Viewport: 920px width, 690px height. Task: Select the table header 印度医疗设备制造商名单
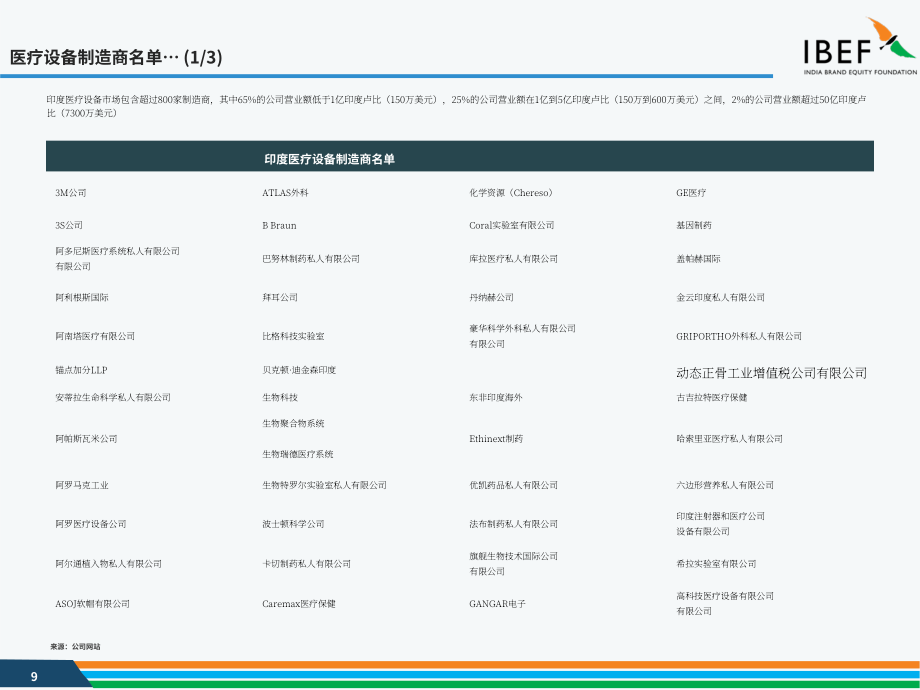click(329, 159)
